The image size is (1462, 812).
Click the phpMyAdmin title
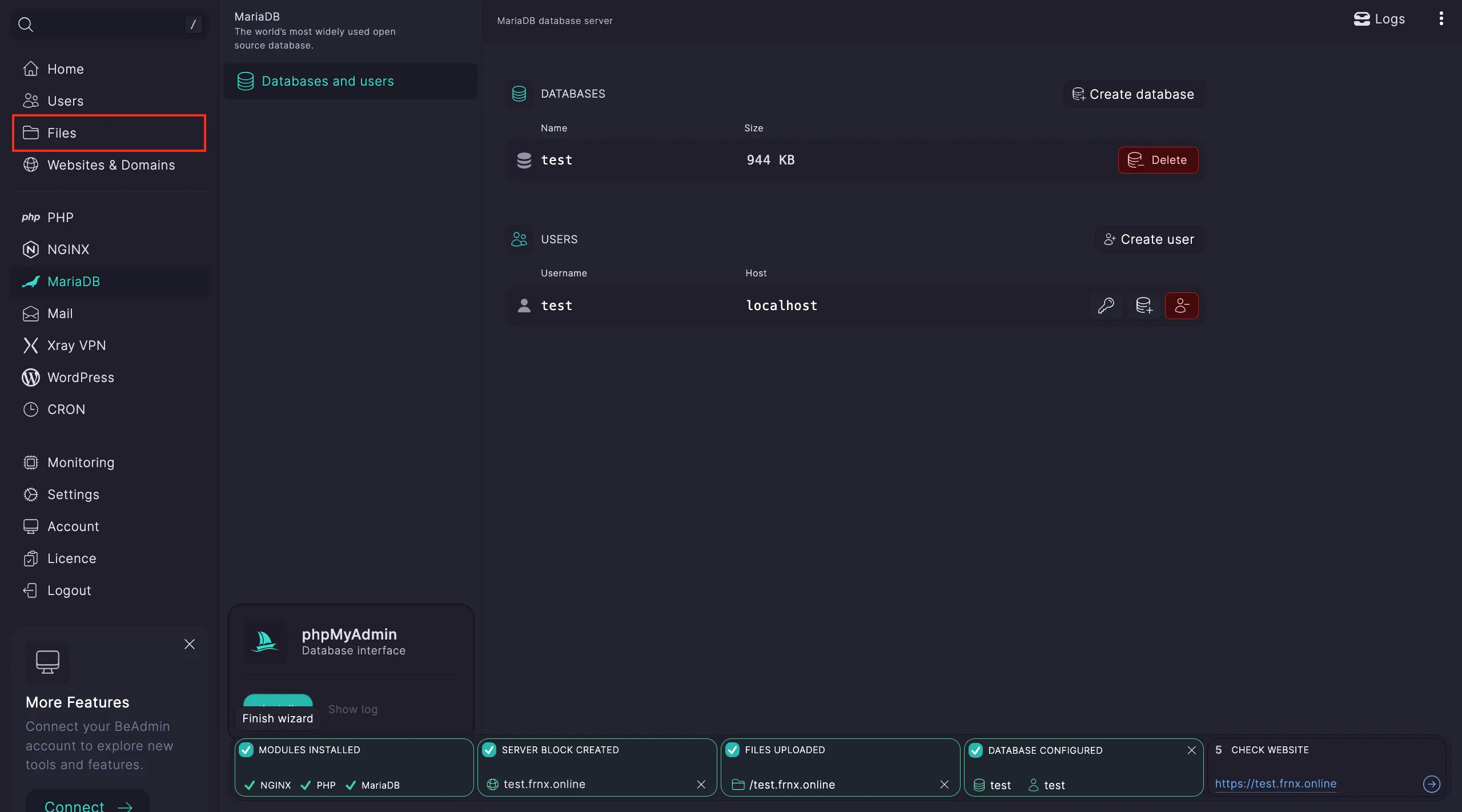pyautogui.click(x=349, y=634)
